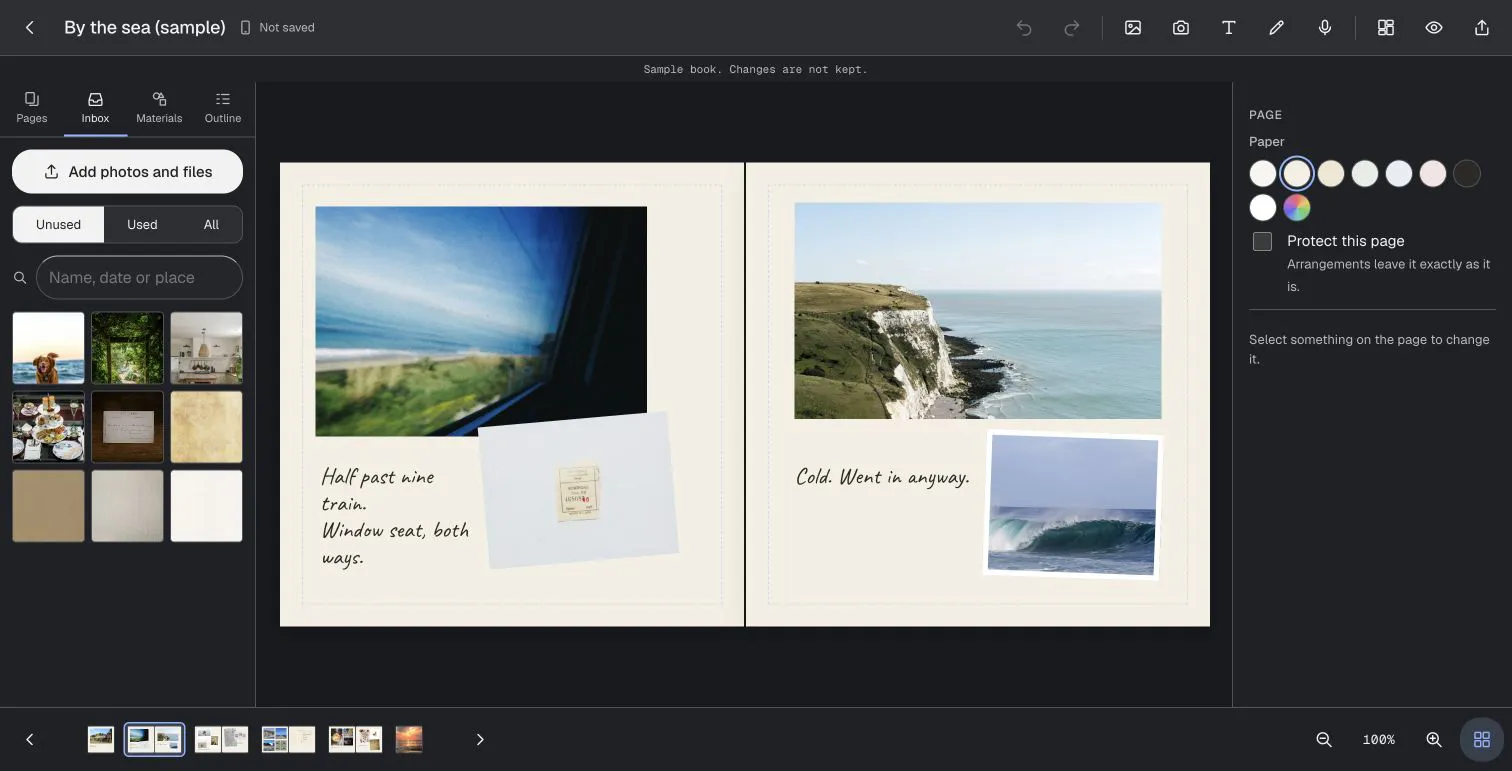Select the dog in the sea inbox photo
Viewport: 1512px width, 771px height.
click(48, 348)
